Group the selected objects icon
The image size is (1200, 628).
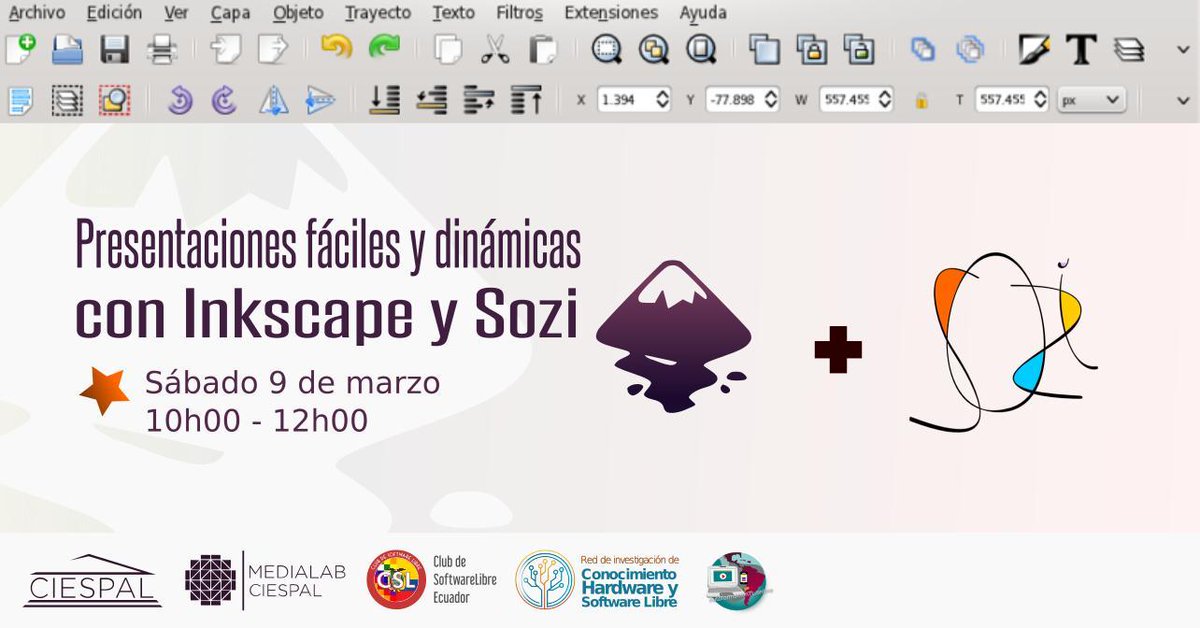pyautogui.click(x=923, y=49)
